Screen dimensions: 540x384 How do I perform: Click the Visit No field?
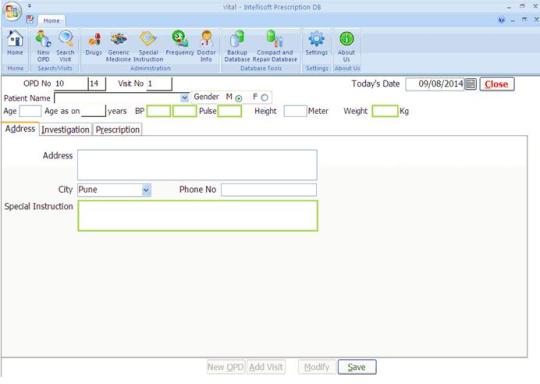pos(159,84)
